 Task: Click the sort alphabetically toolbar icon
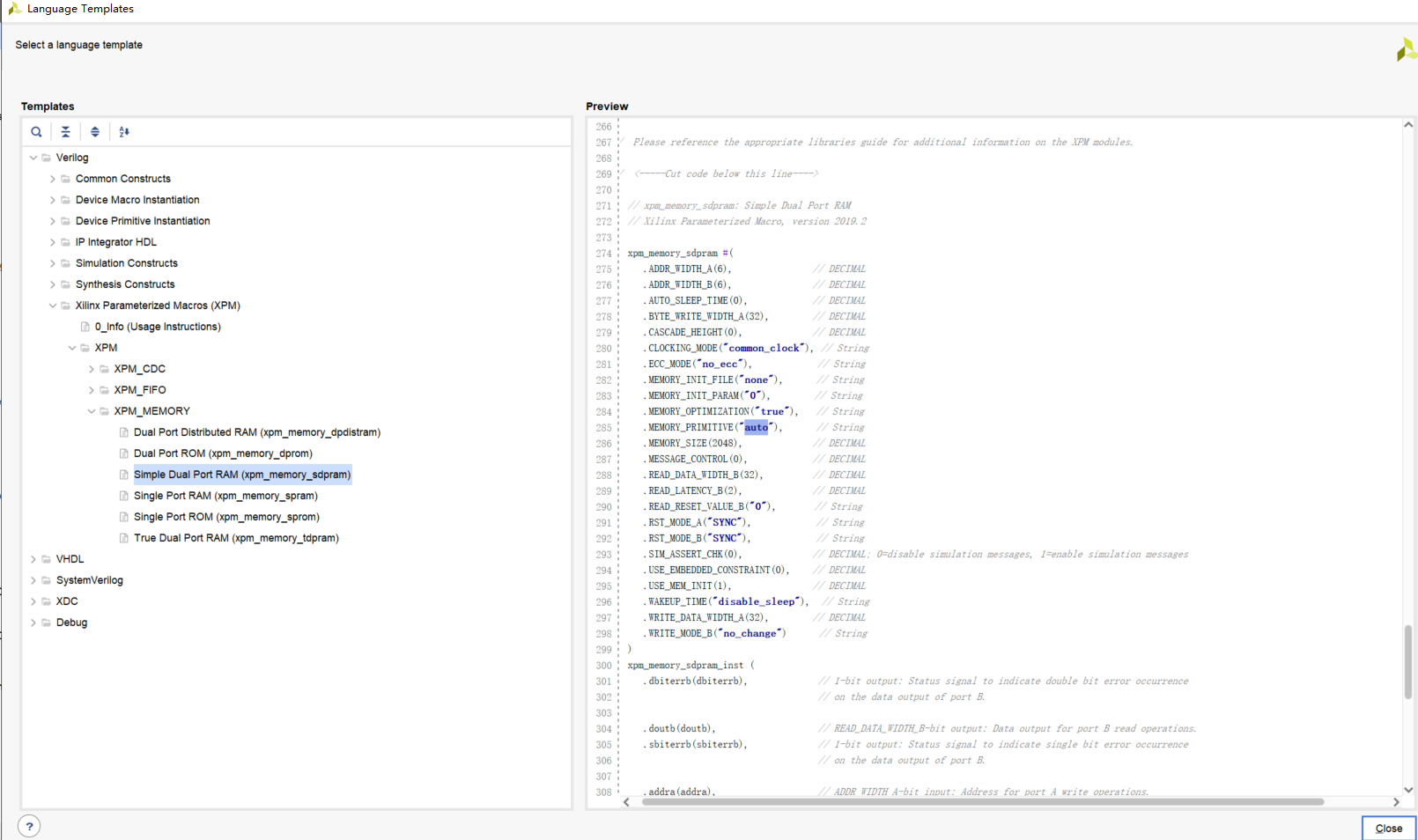(x=124, y=132)
